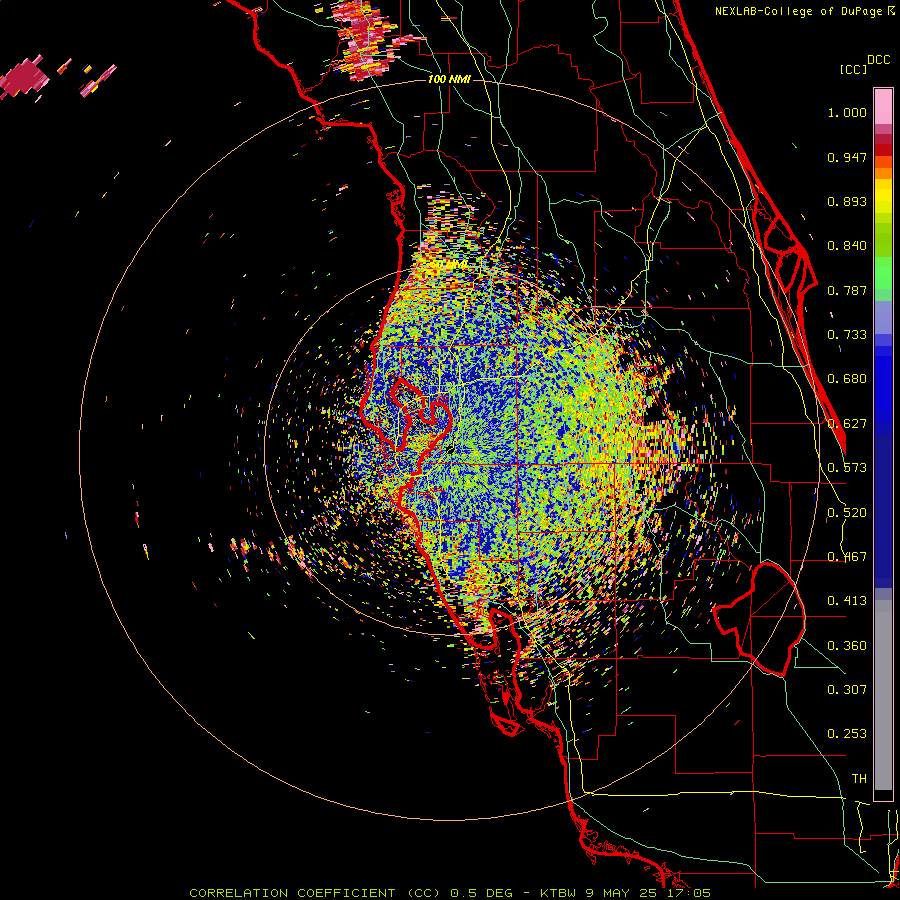900x900 pixels.
Task: Select the 0.947 scale value
Action: (847, 157)
